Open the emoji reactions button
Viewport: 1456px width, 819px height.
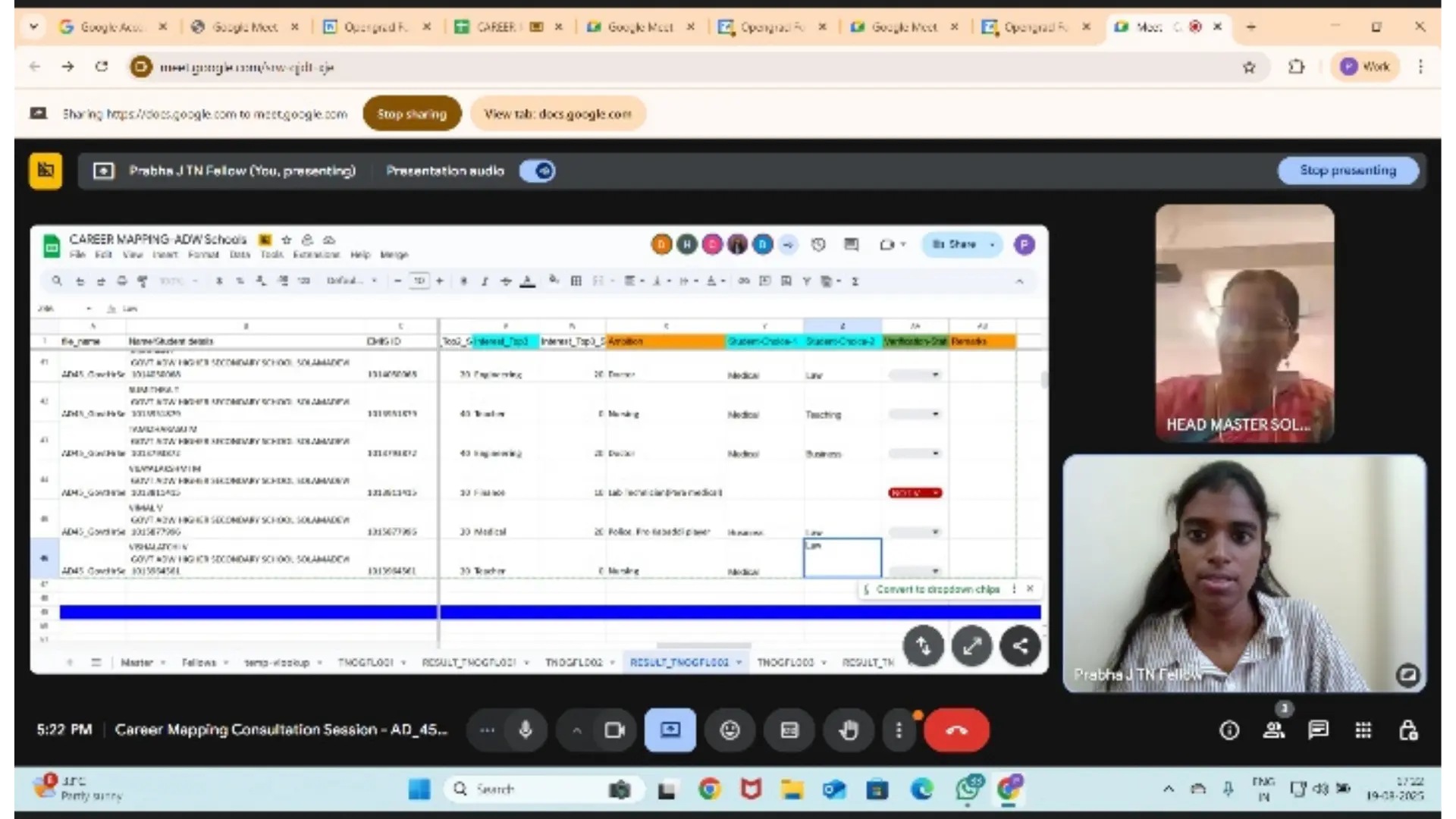coord(730,730)
